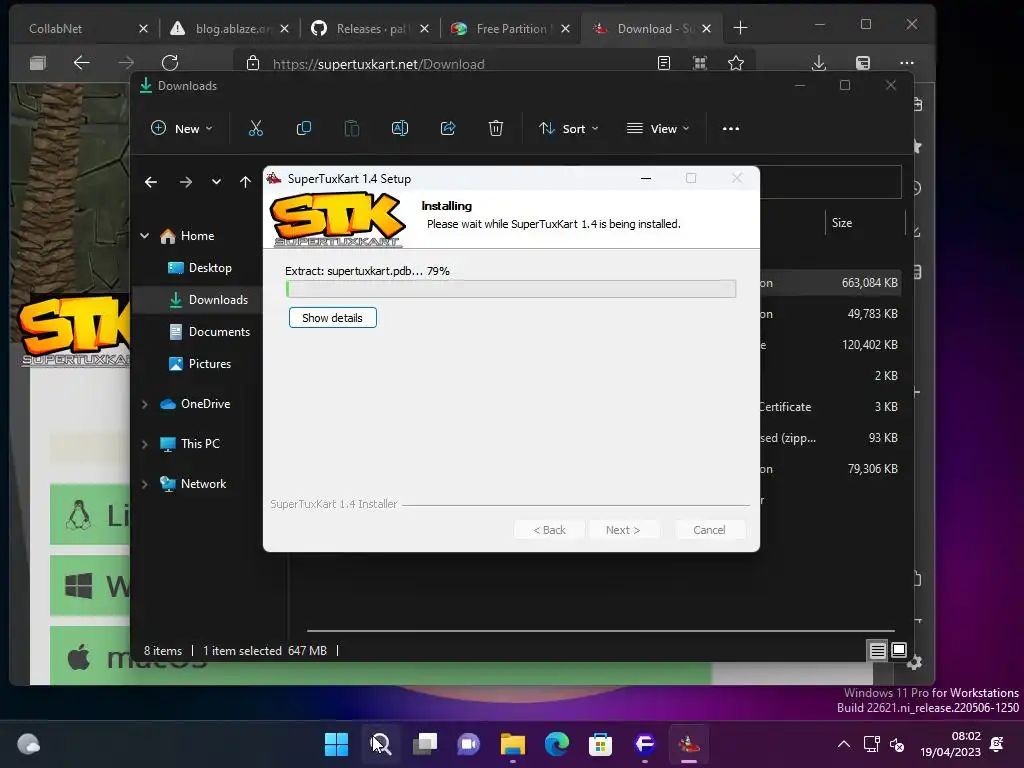This screenshot has width=1024, height=768.
Task: Switch to the Free Partition browser tab
Action: pos(511,29)
